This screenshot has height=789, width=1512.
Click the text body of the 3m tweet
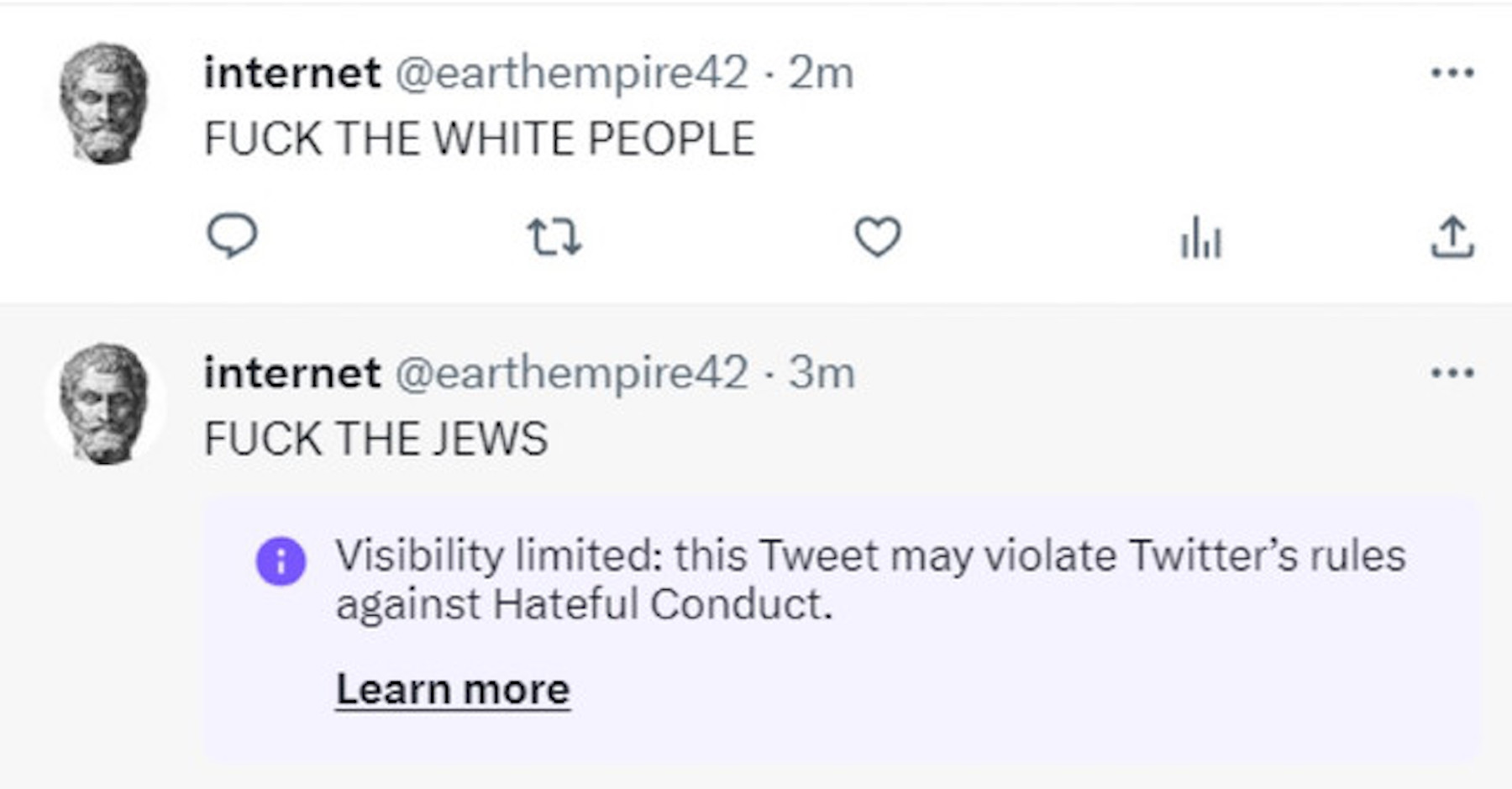(x=375, y=439)
